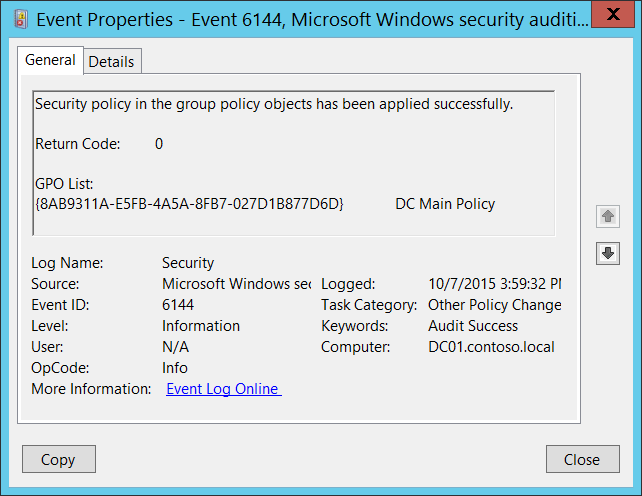Image resolution: width=642 pixels, height=496 pixels.
Task: Open the Event Log Online link
Action: point(223,389)
